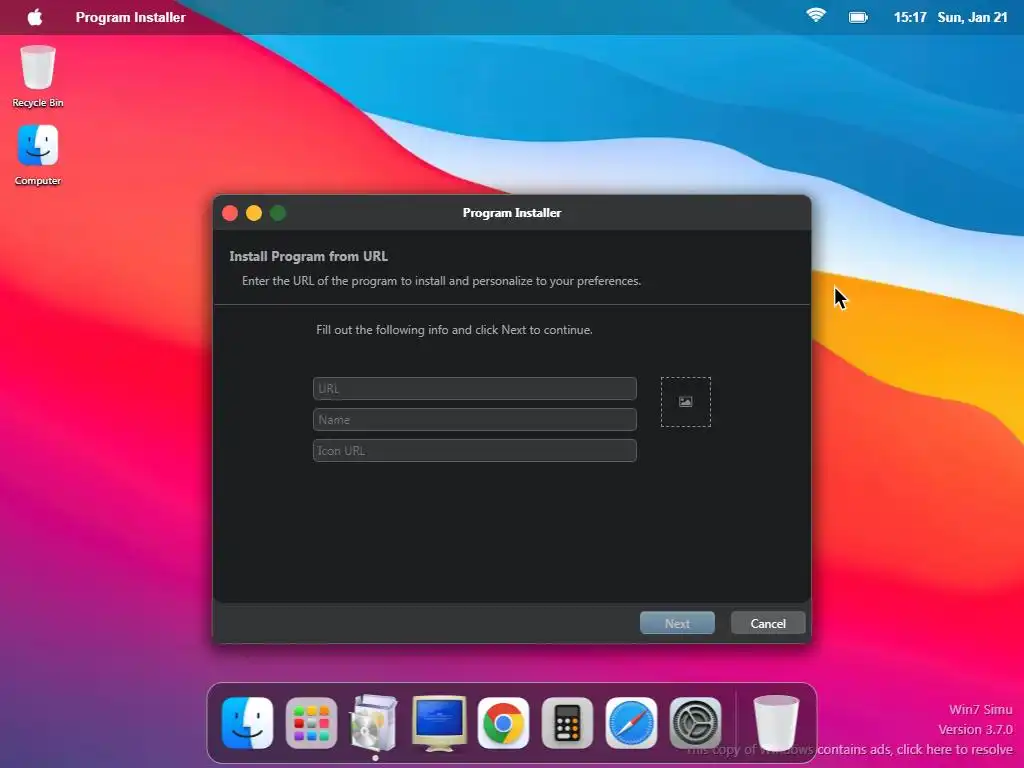Launch Safari from the dock
The width and height of the screenshot is (1024, 768).
[x=631, y=723]
